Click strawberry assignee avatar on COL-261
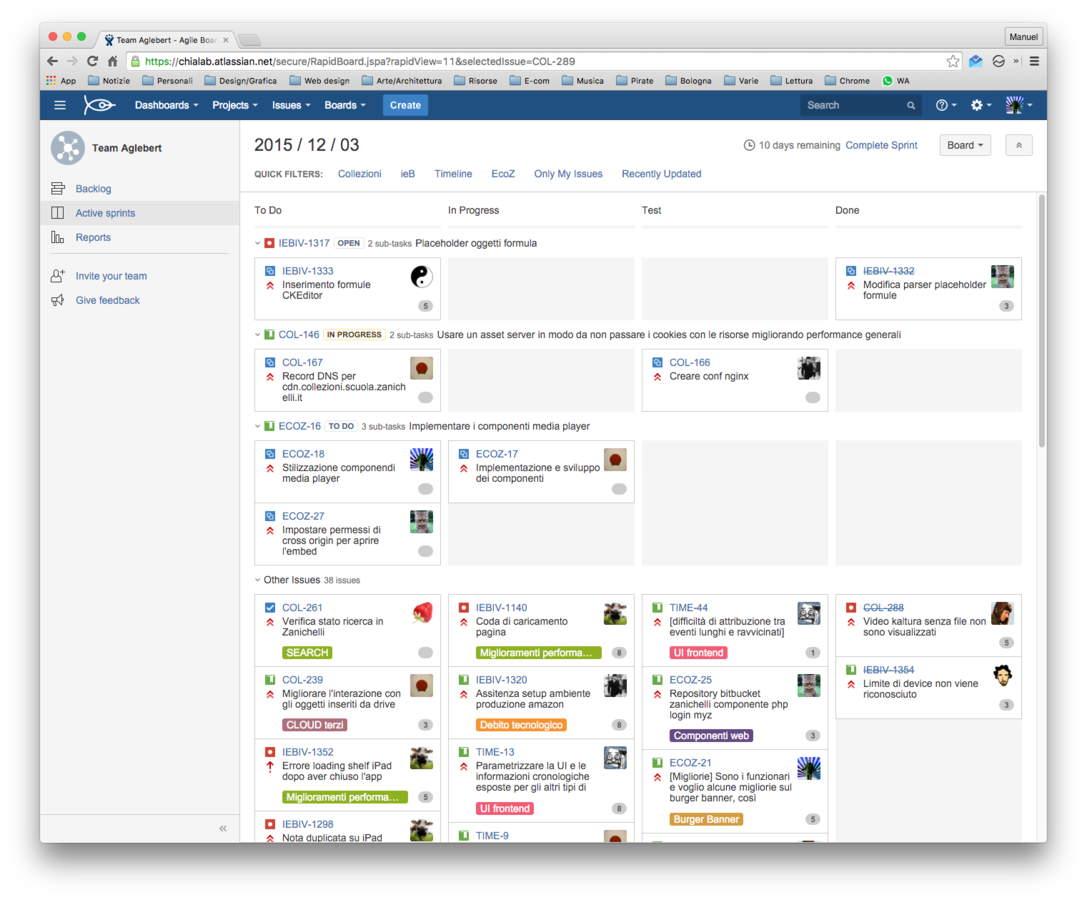 421,613
